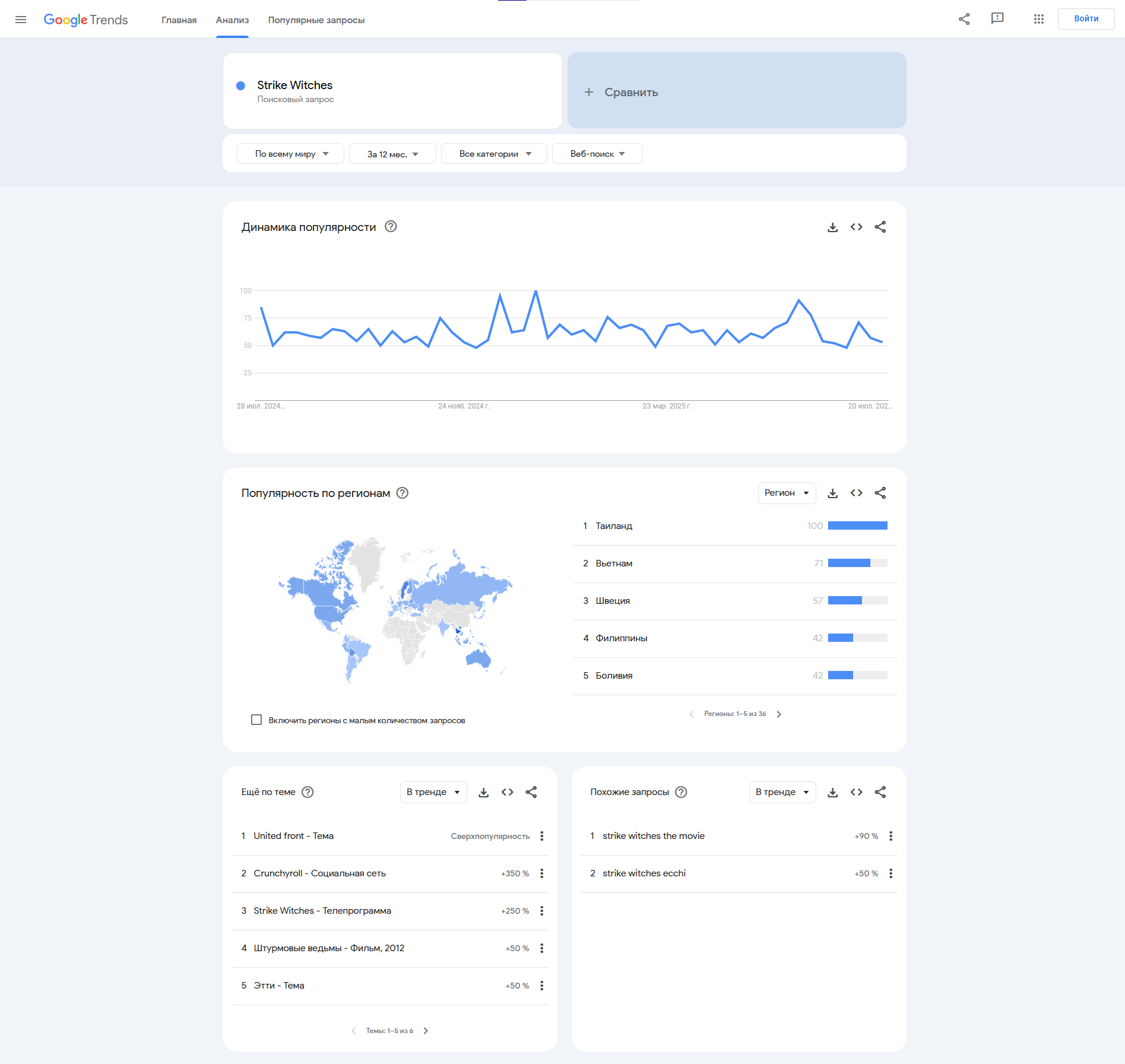The image size is (1125, 1064).
Task: Open the strike witches ecchi query
Action: pos(644,873)
